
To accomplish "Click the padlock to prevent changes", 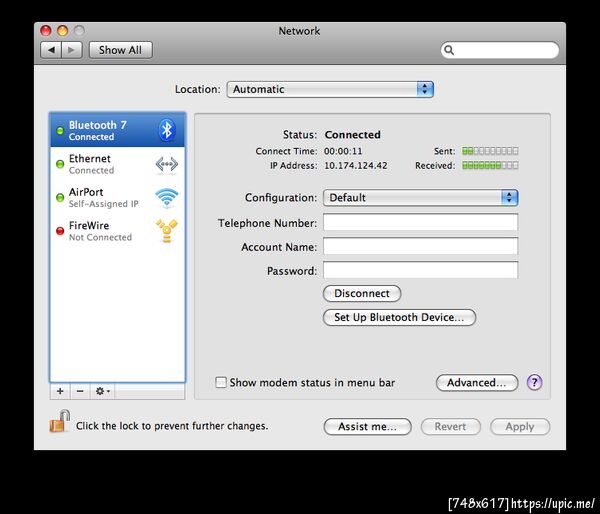I will pos(60,421).
